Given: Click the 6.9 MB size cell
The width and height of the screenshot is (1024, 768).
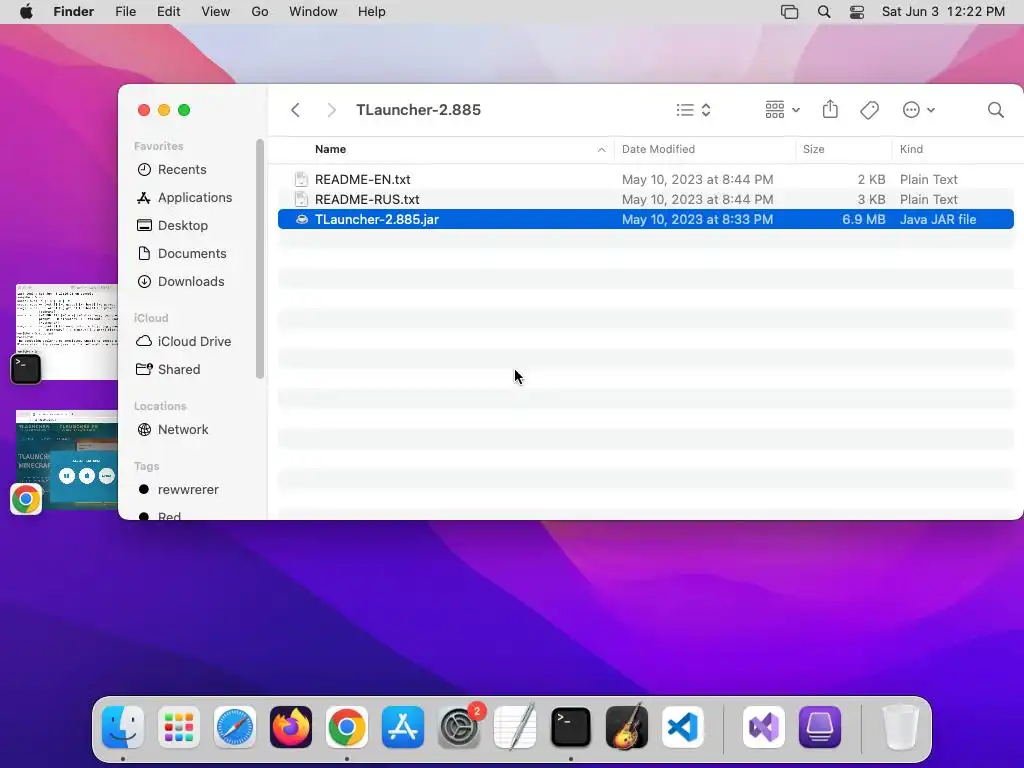Looking at the screenshot, I should 863,219.
